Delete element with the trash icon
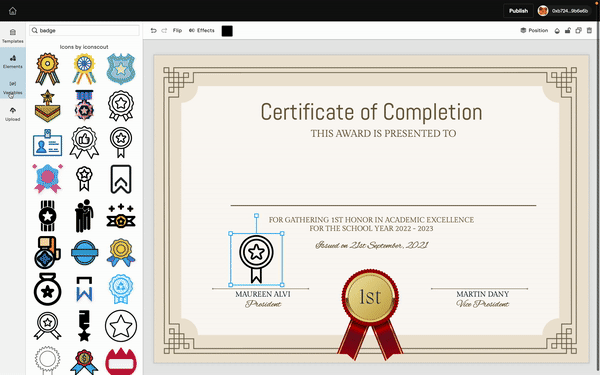 589,31
